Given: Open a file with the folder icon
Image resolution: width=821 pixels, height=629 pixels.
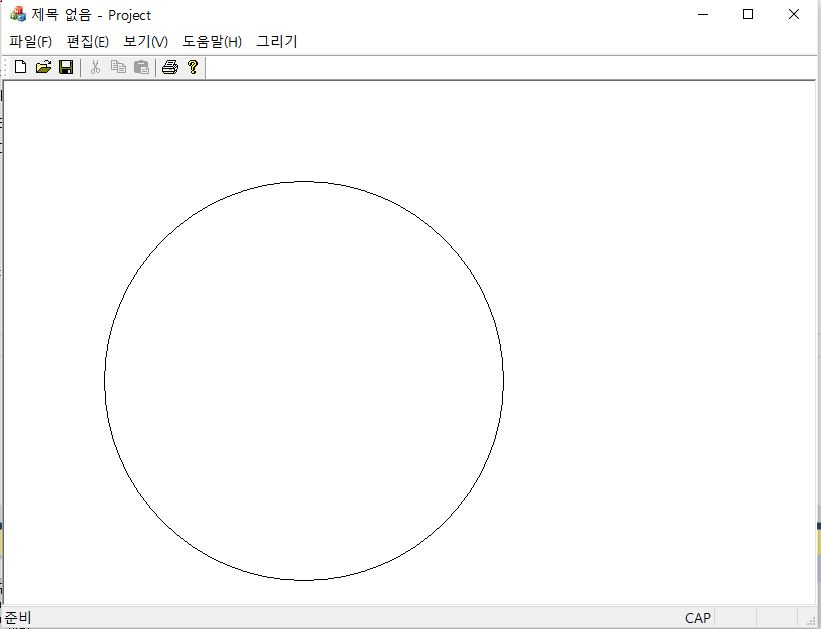Looking at the screenshot, I should point(43,67).
